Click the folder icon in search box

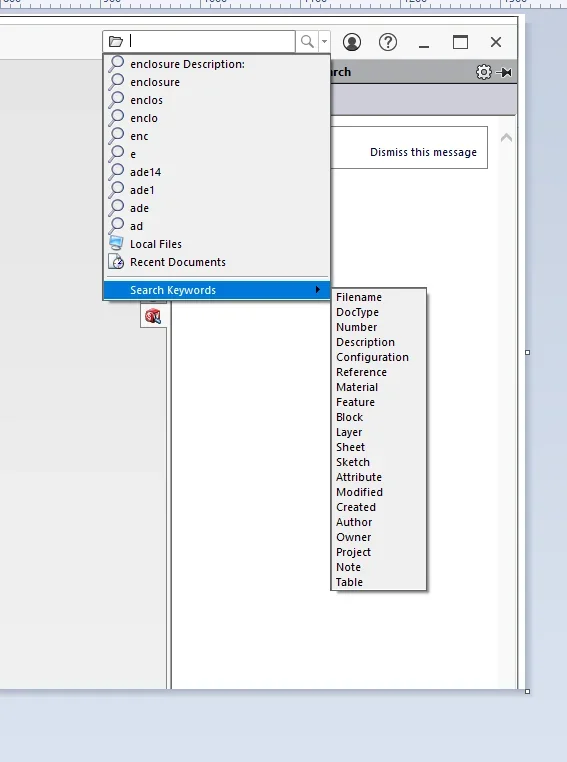click(x=116, y=42)
